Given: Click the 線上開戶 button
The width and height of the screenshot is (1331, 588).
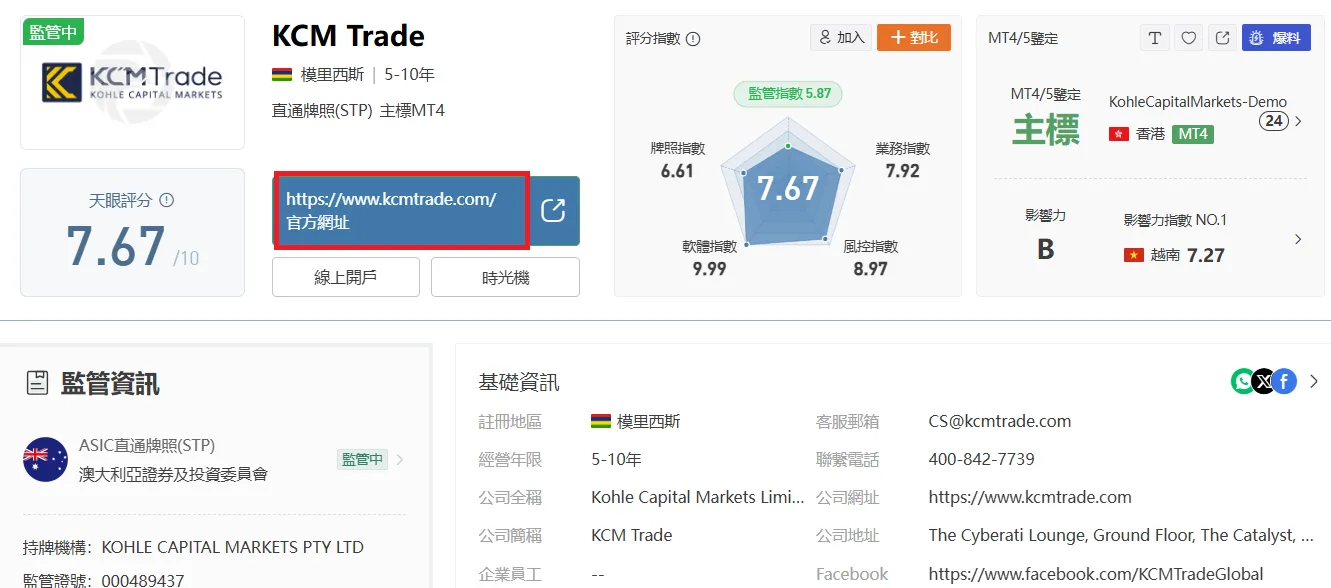Looking at the screenshot, I should point(346,277).
